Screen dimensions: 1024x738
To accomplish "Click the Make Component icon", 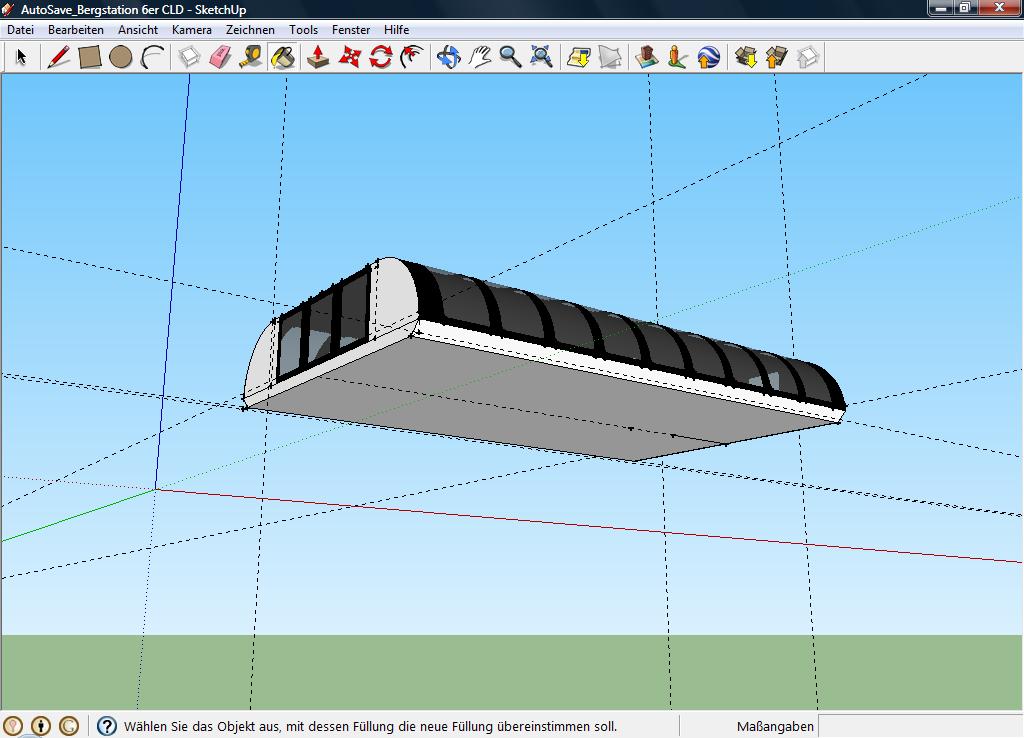I will point(189,57).
